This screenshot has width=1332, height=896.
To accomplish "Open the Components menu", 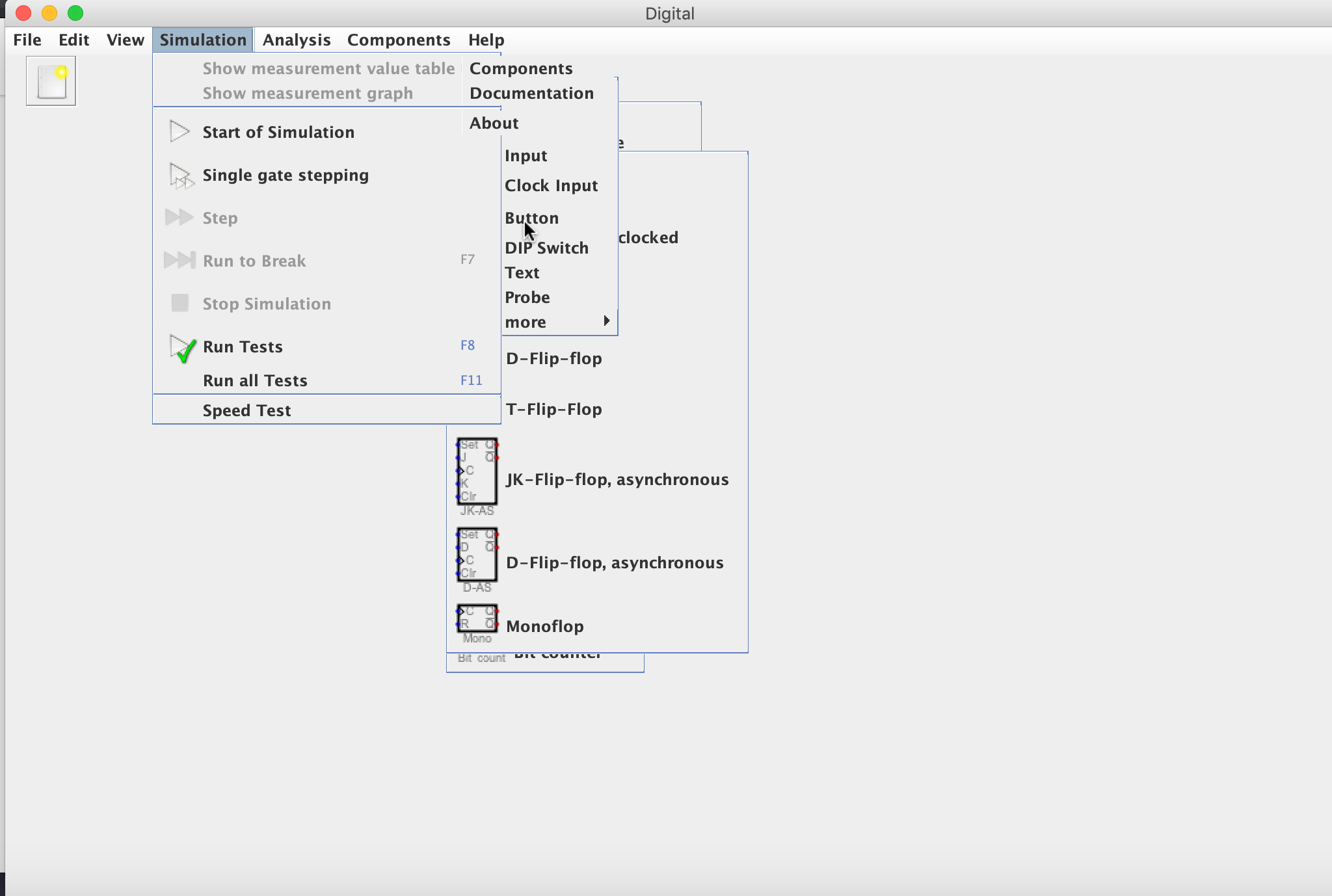I will (398, 40).
